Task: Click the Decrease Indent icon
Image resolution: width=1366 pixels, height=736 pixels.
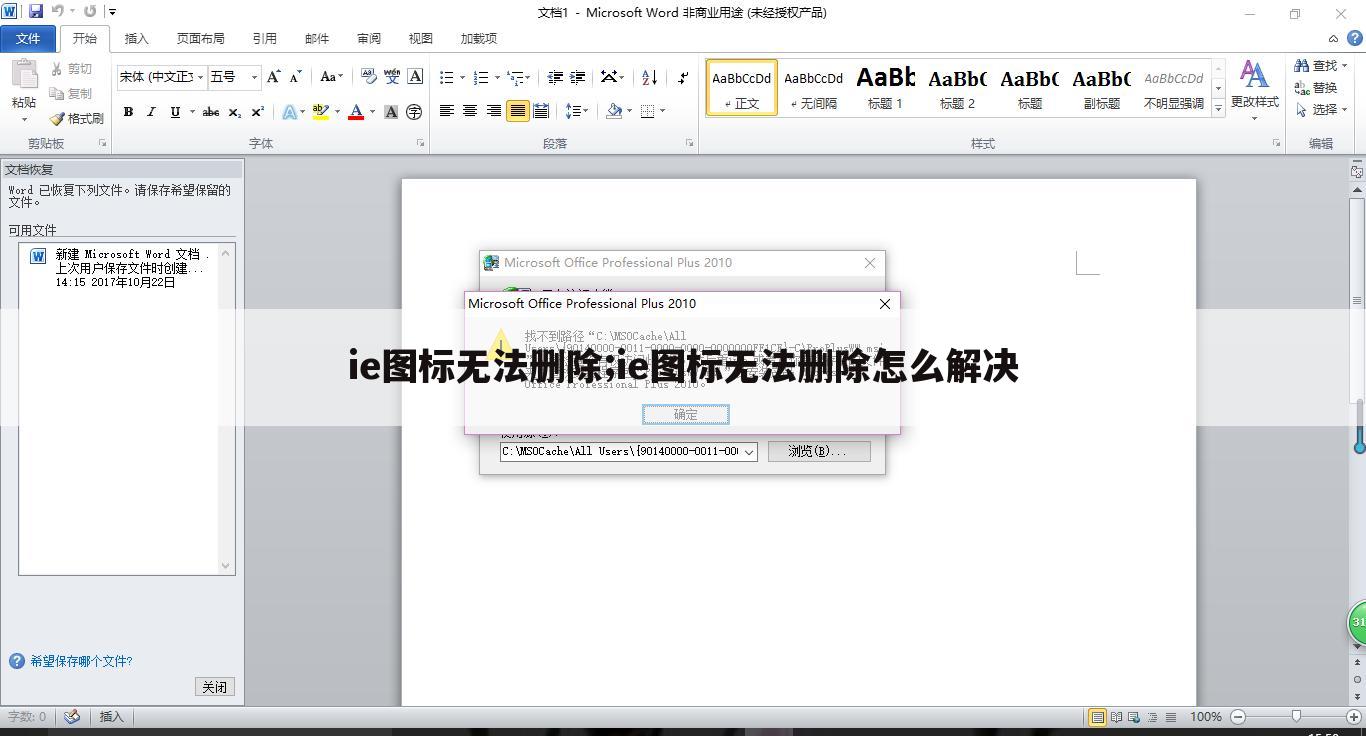Action: click(555, 77)
